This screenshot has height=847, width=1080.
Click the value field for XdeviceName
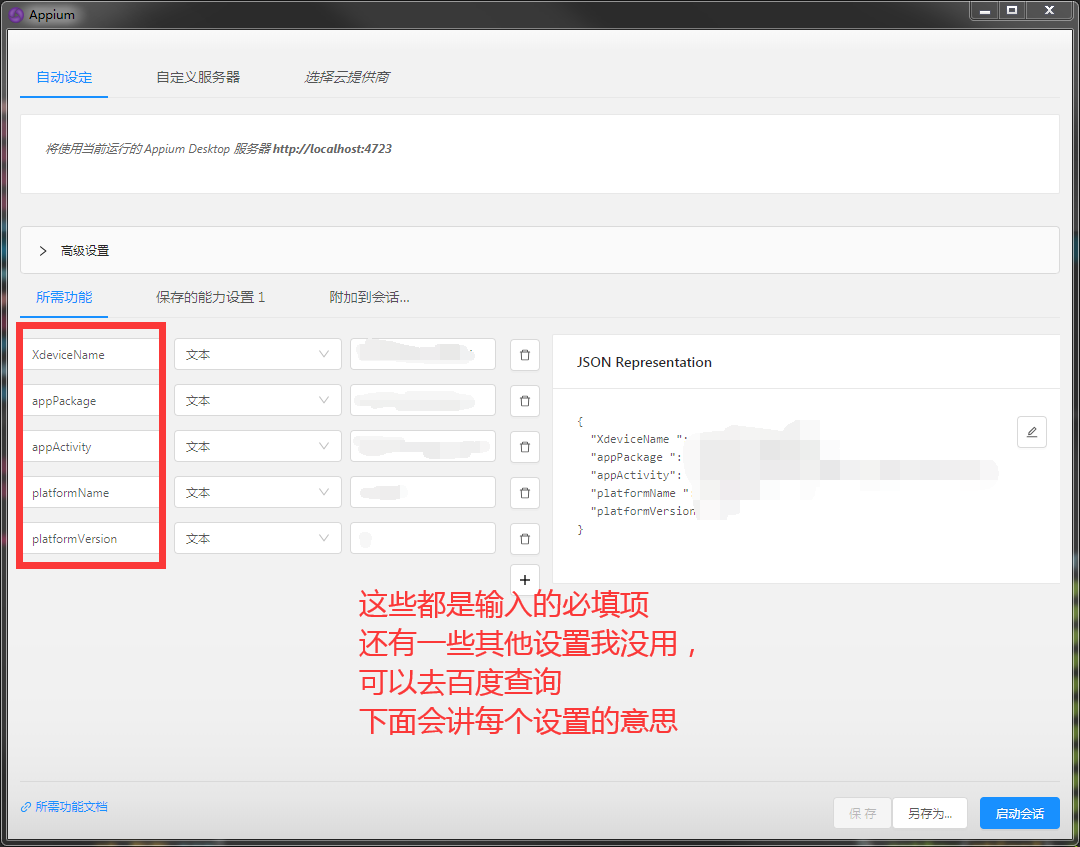coord(423,355)
